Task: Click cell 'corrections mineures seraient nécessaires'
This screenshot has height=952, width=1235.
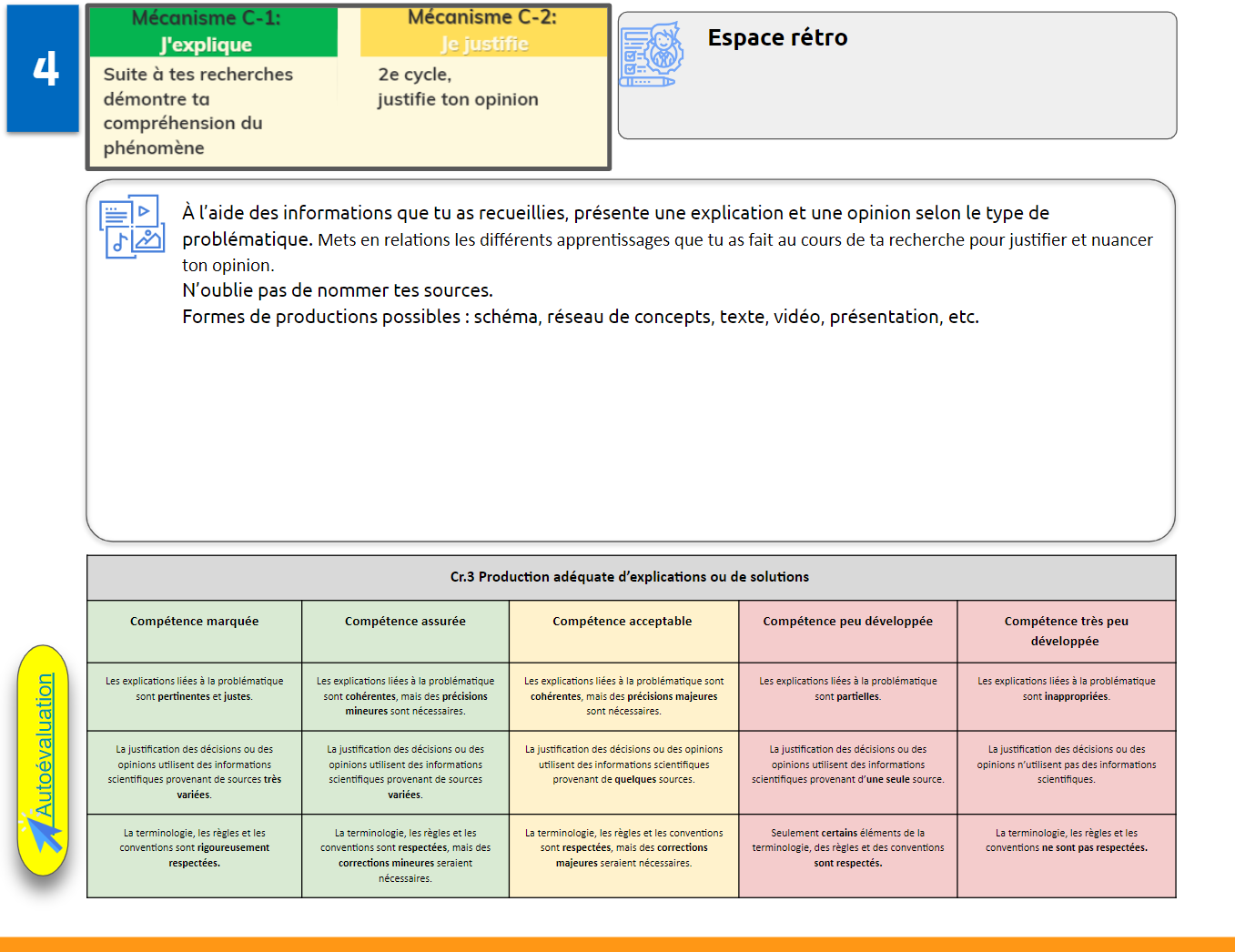Action: (x=405, y=856)
